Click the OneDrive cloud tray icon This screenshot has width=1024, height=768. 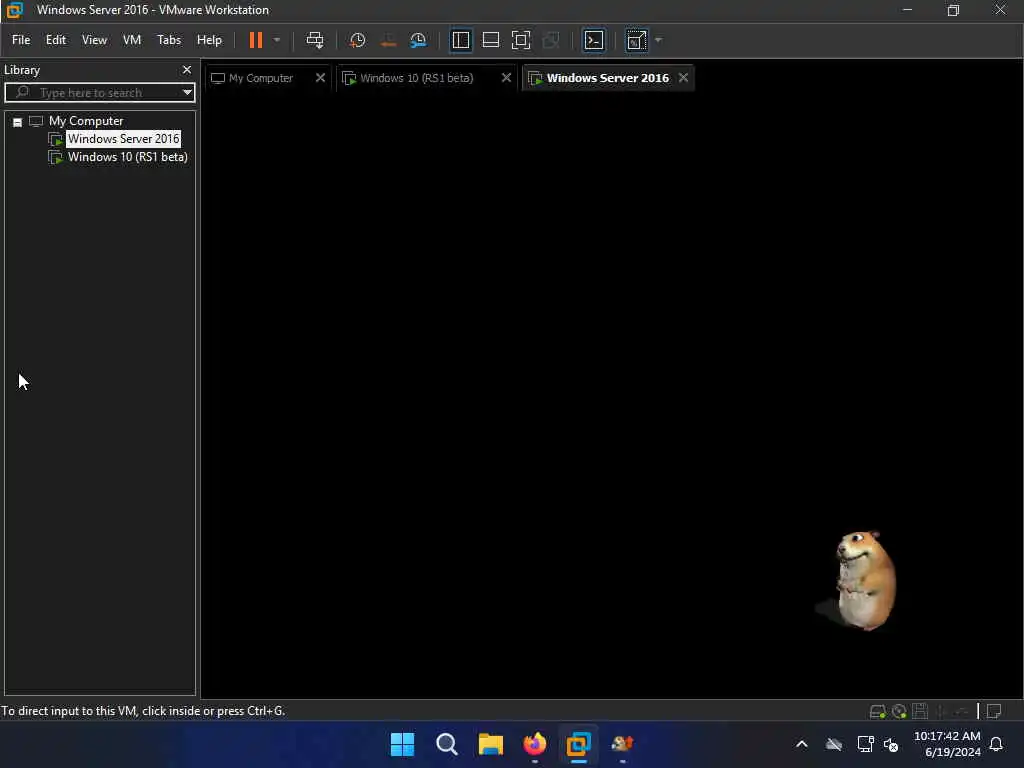coord(834,744)
